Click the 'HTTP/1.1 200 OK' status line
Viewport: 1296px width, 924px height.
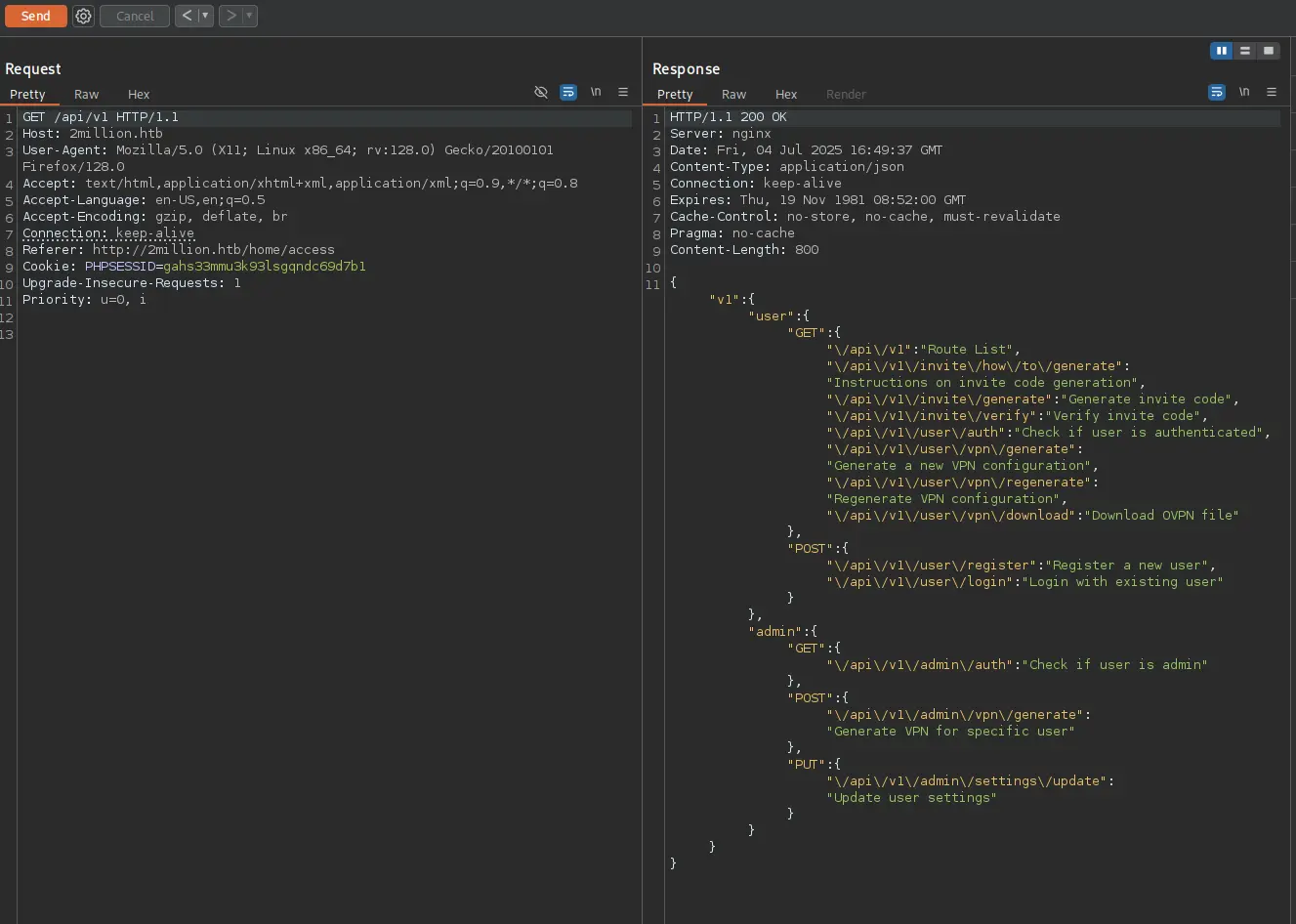(x=729, y=117)
